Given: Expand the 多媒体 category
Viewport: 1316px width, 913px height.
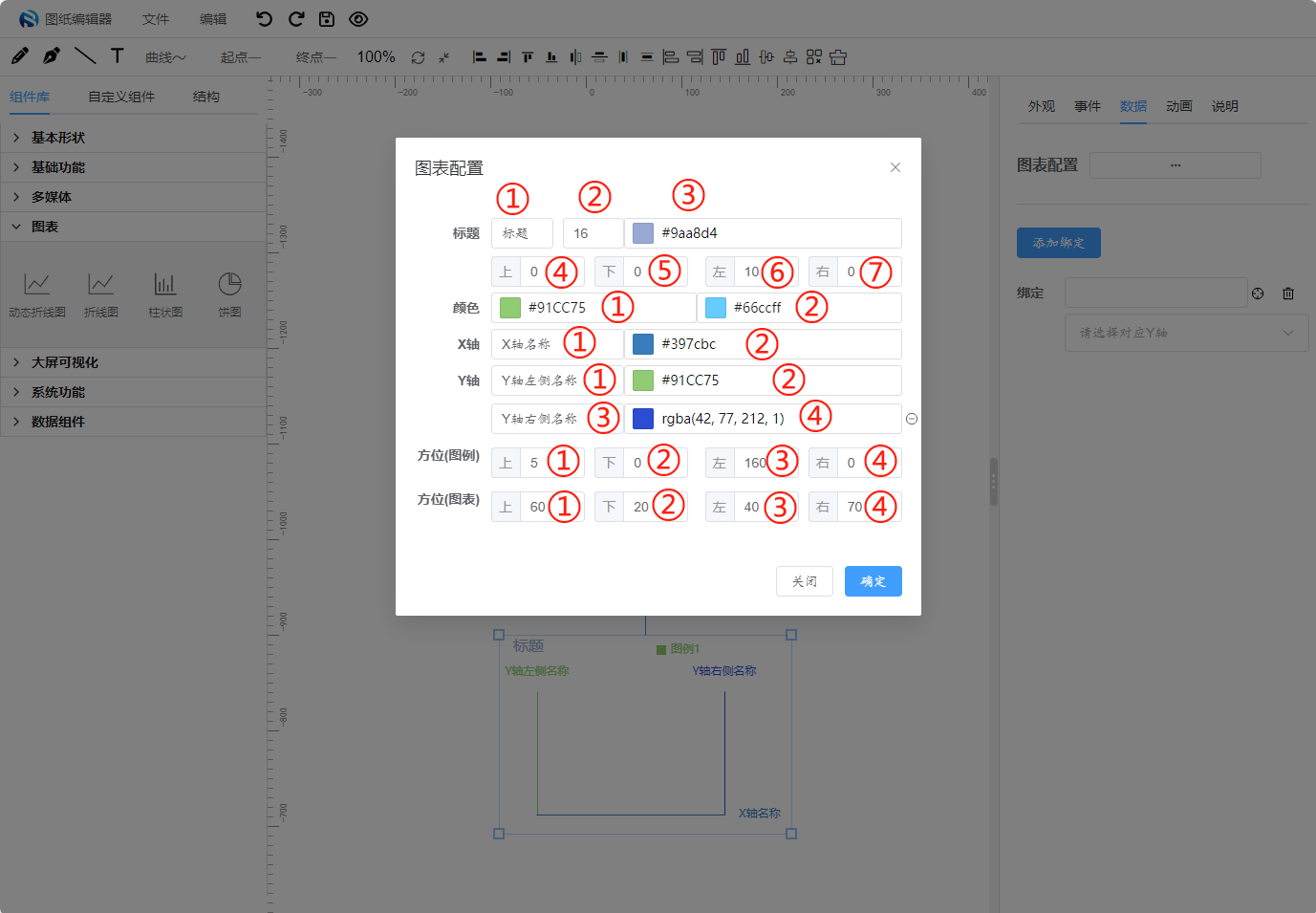Looking at the screenshot, I should click(x=133, y=197).
